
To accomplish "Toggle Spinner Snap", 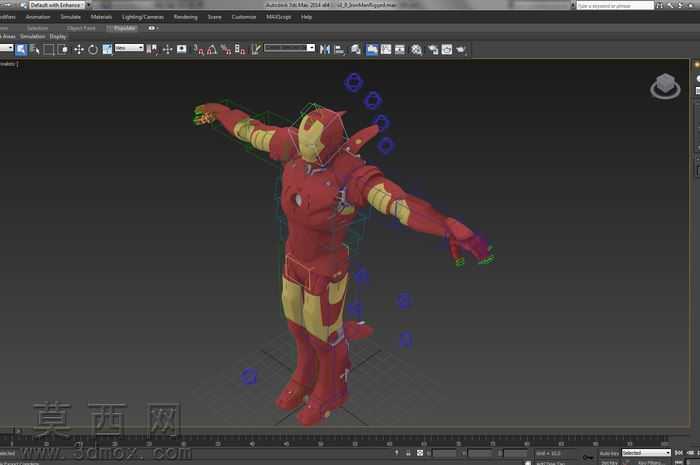I will point(240,50).
